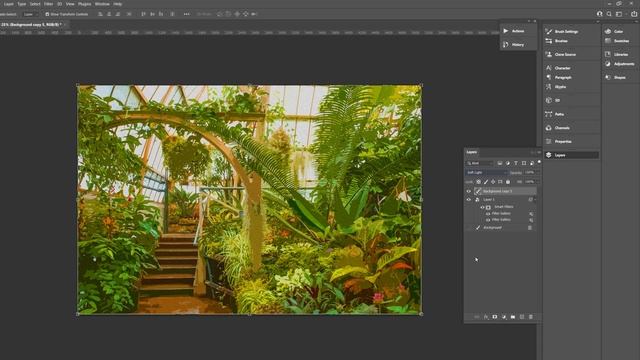Toggle lock position
The height and width of the screenshot is (360, 640).
[x=493, y=182]
